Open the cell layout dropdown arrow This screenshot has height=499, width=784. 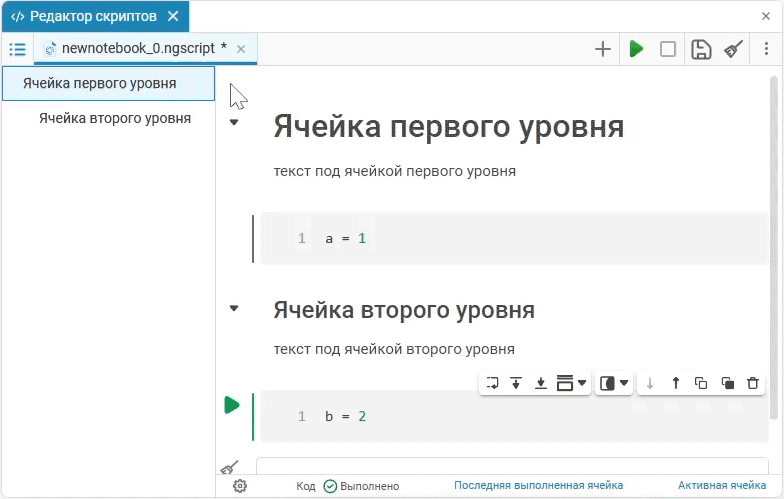tap(582, 383)
